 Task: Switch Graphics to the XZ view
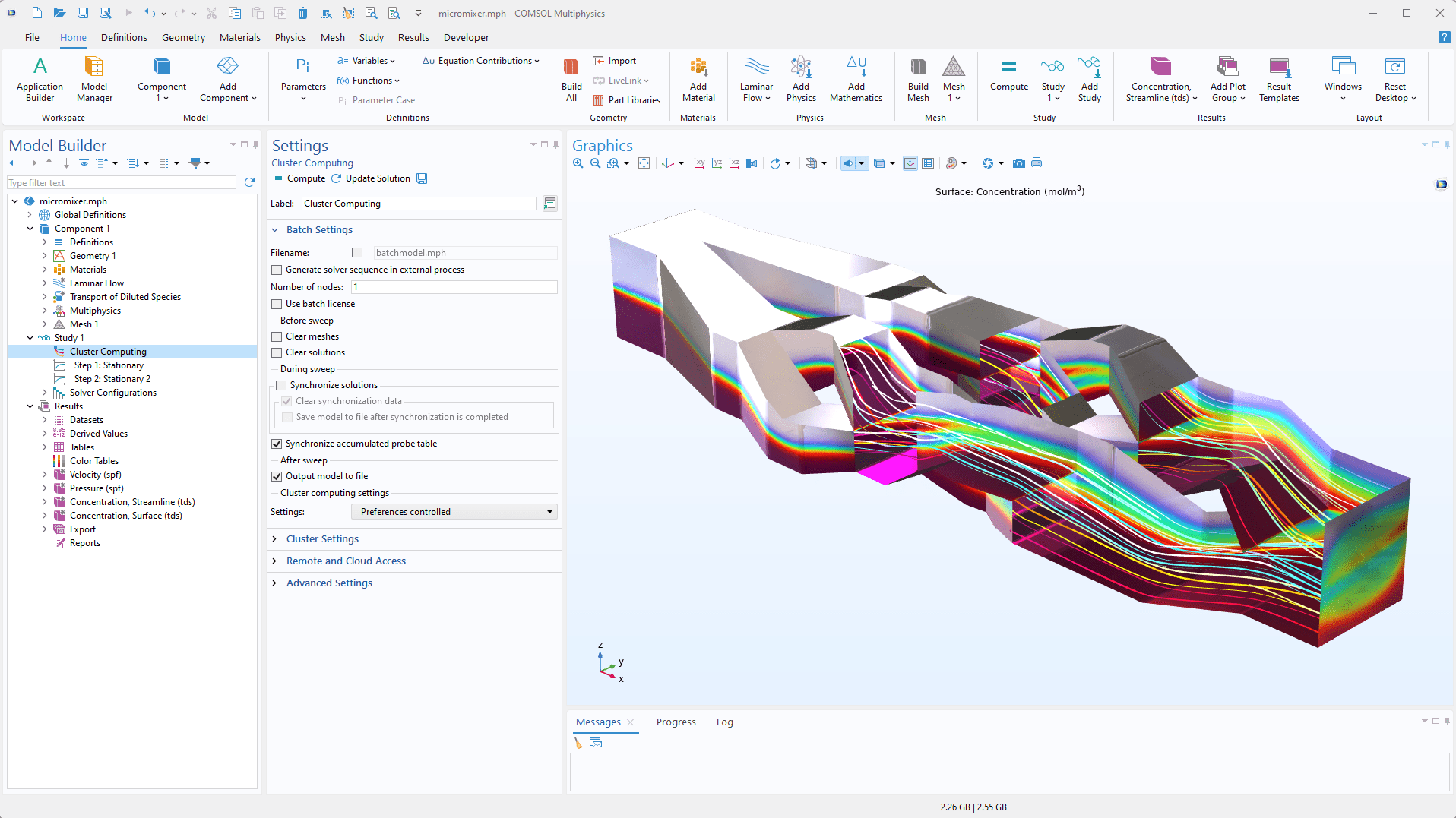(734, 163)
